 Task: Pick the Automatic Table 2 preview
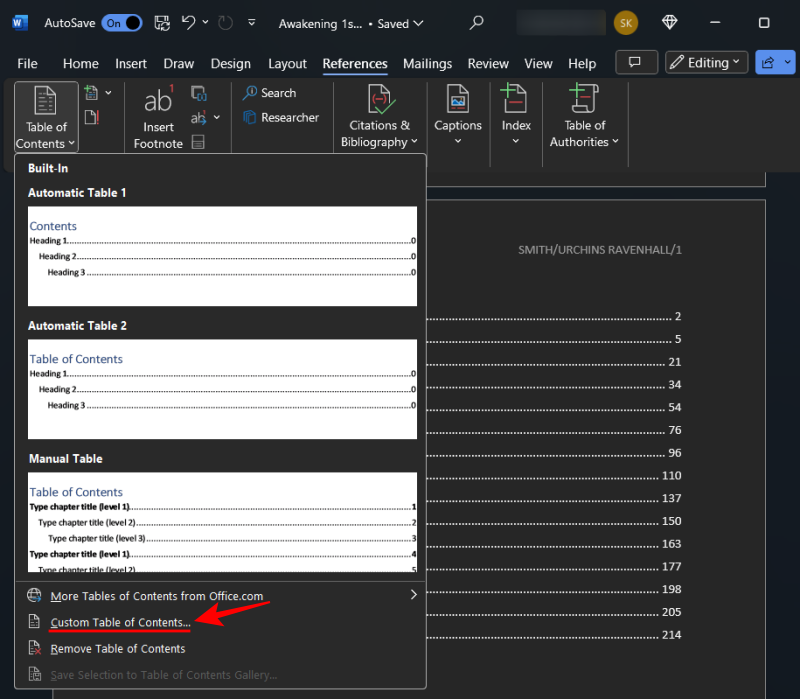coord(222,389)
